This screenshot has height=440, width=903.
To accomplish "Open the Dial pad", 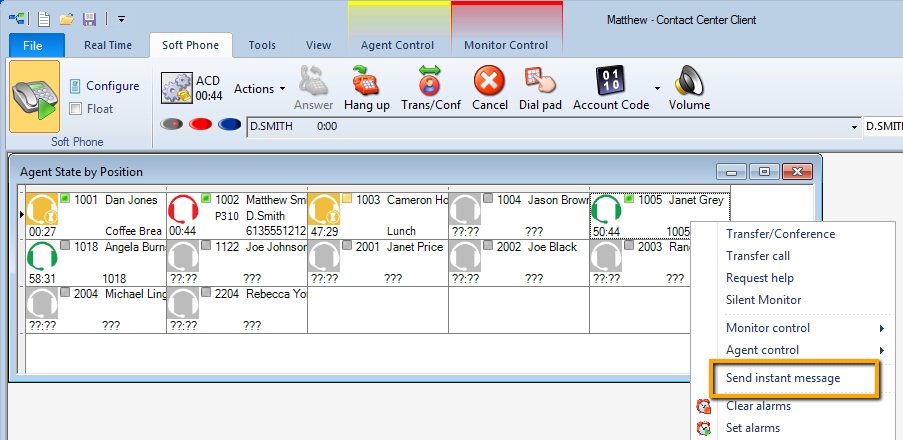I will pos(541,81).
